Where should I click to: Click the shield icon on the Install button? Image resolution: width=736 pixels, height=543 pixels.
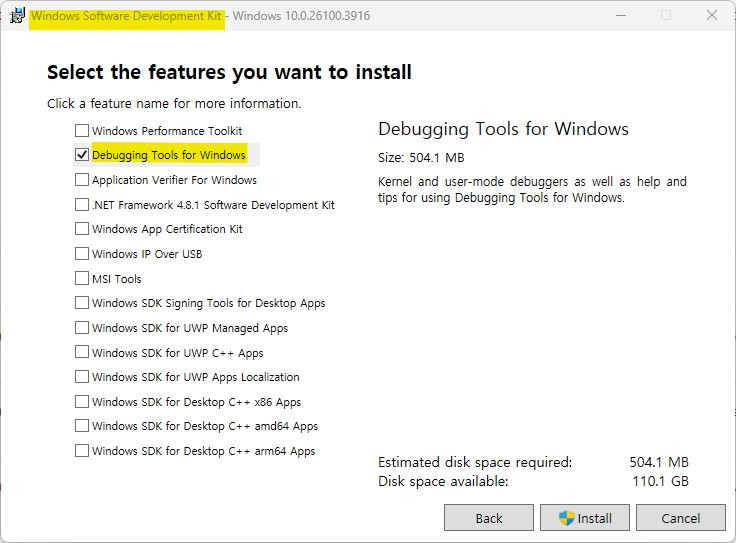click(567, 518)
